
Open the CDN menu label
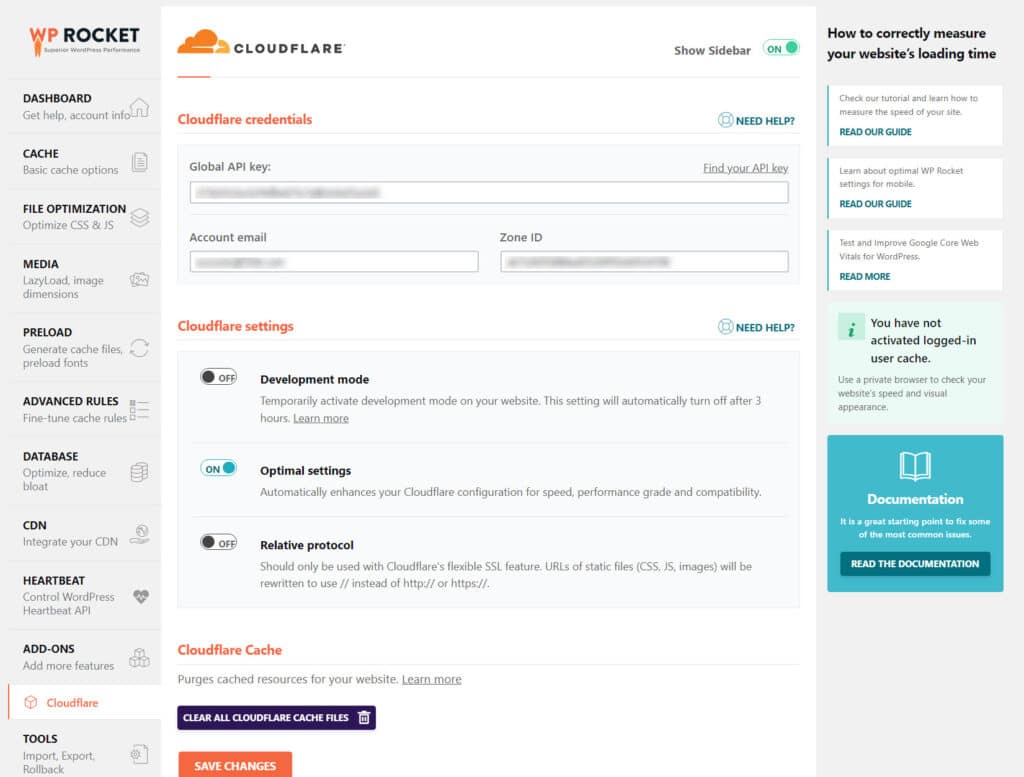(x=35, y=526)
